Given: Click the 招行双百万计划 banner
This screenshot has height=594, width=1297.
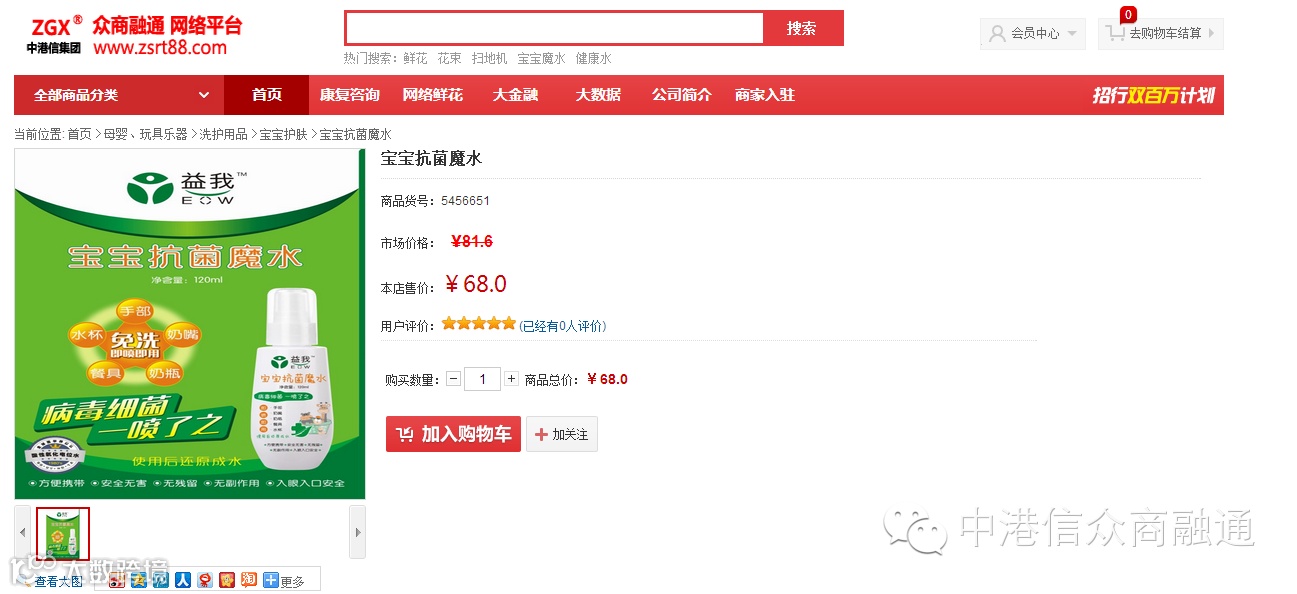Looking at the screenshot, I should 1153,95.
